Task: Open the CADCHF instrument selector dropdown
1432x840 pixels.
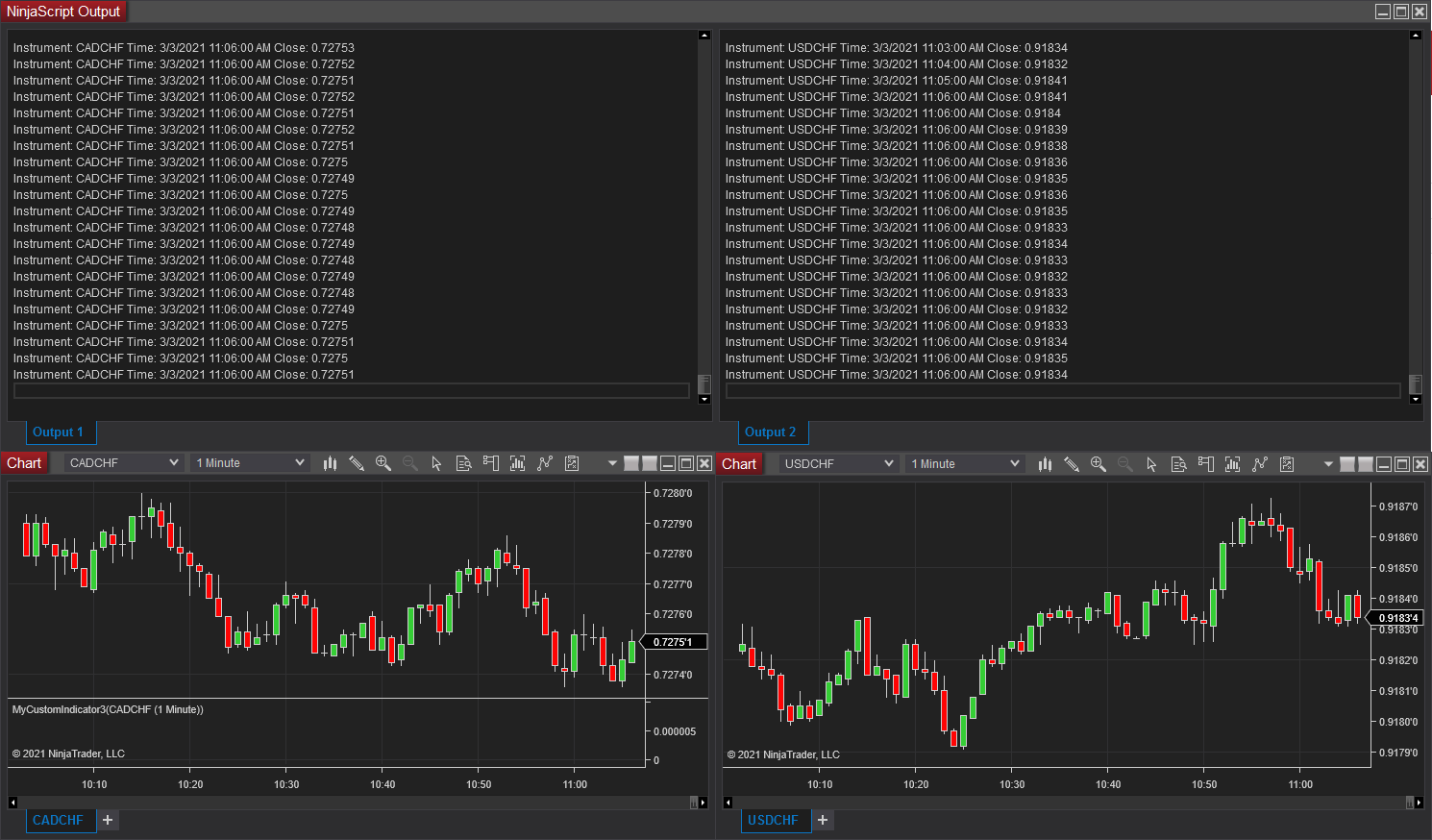Action: click(x=123, y=463)
